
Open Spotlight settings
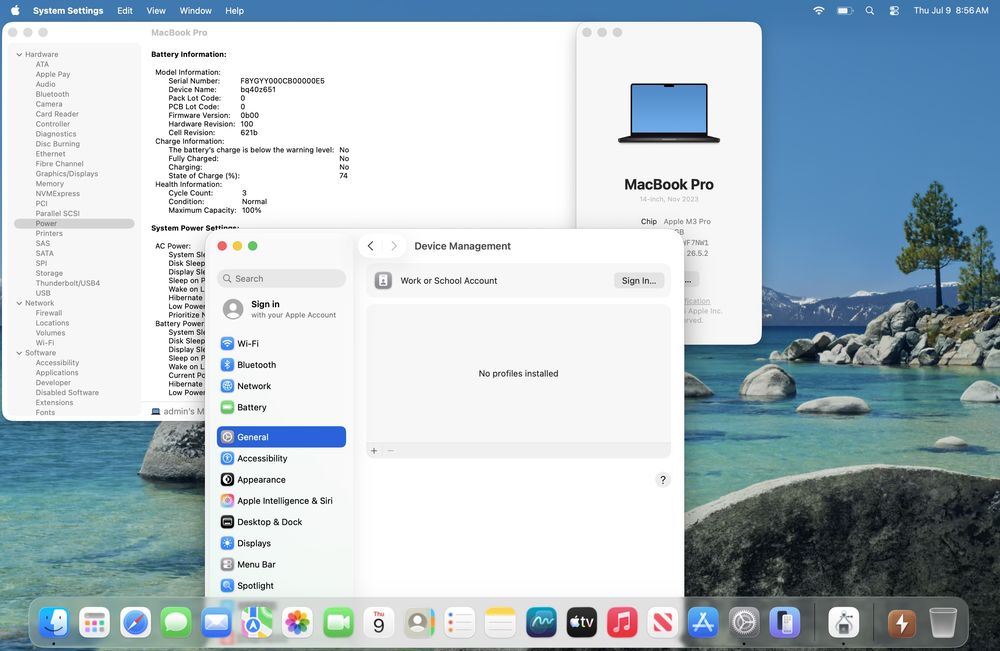coord(281,585)
